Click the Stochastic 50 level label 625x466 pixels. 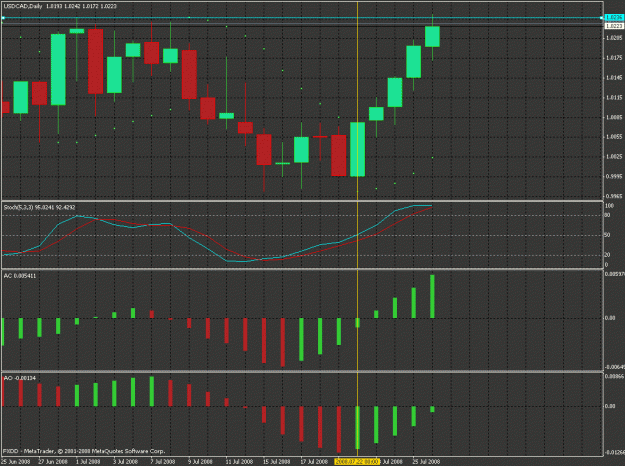[x=607, y=235]
